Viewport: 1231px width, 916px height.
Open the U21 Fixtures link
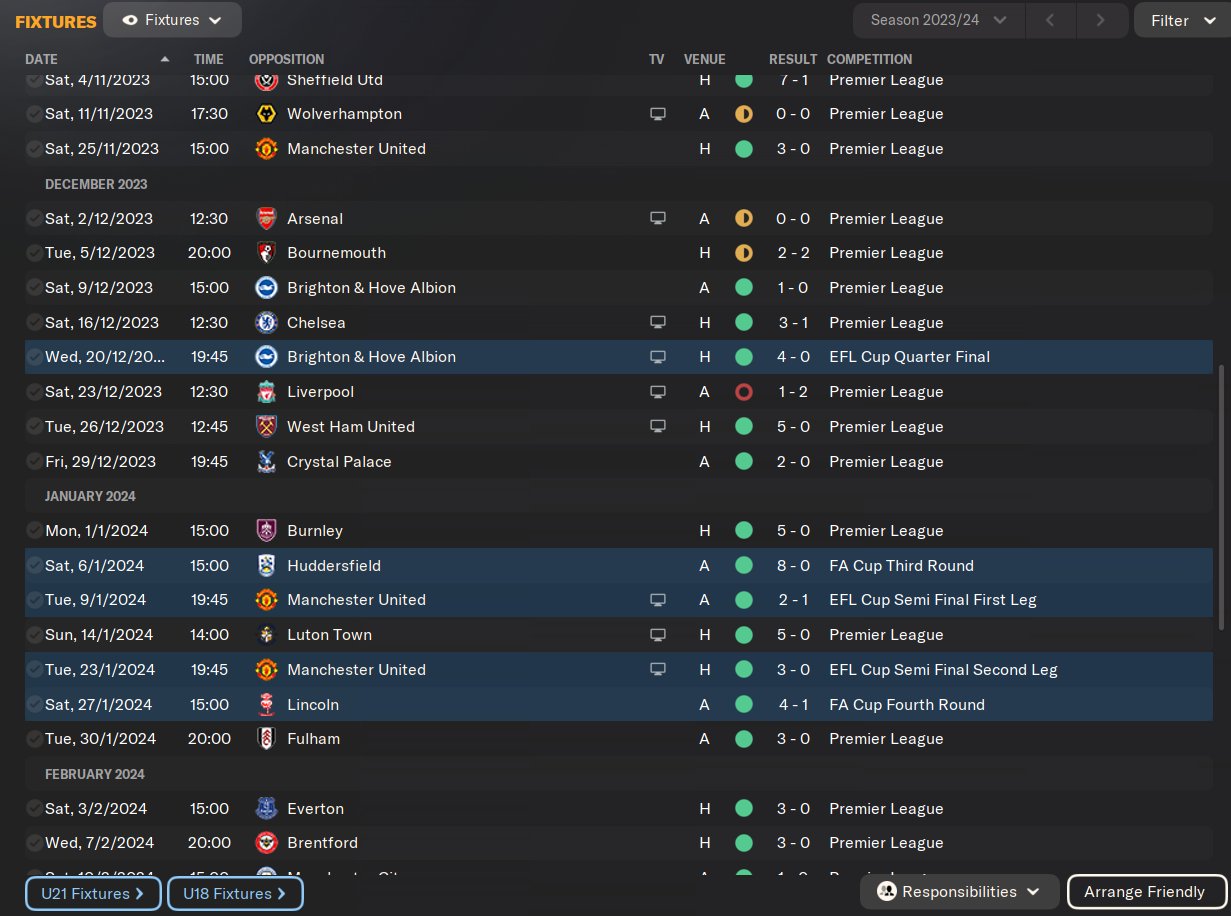[x=93, y=893]
